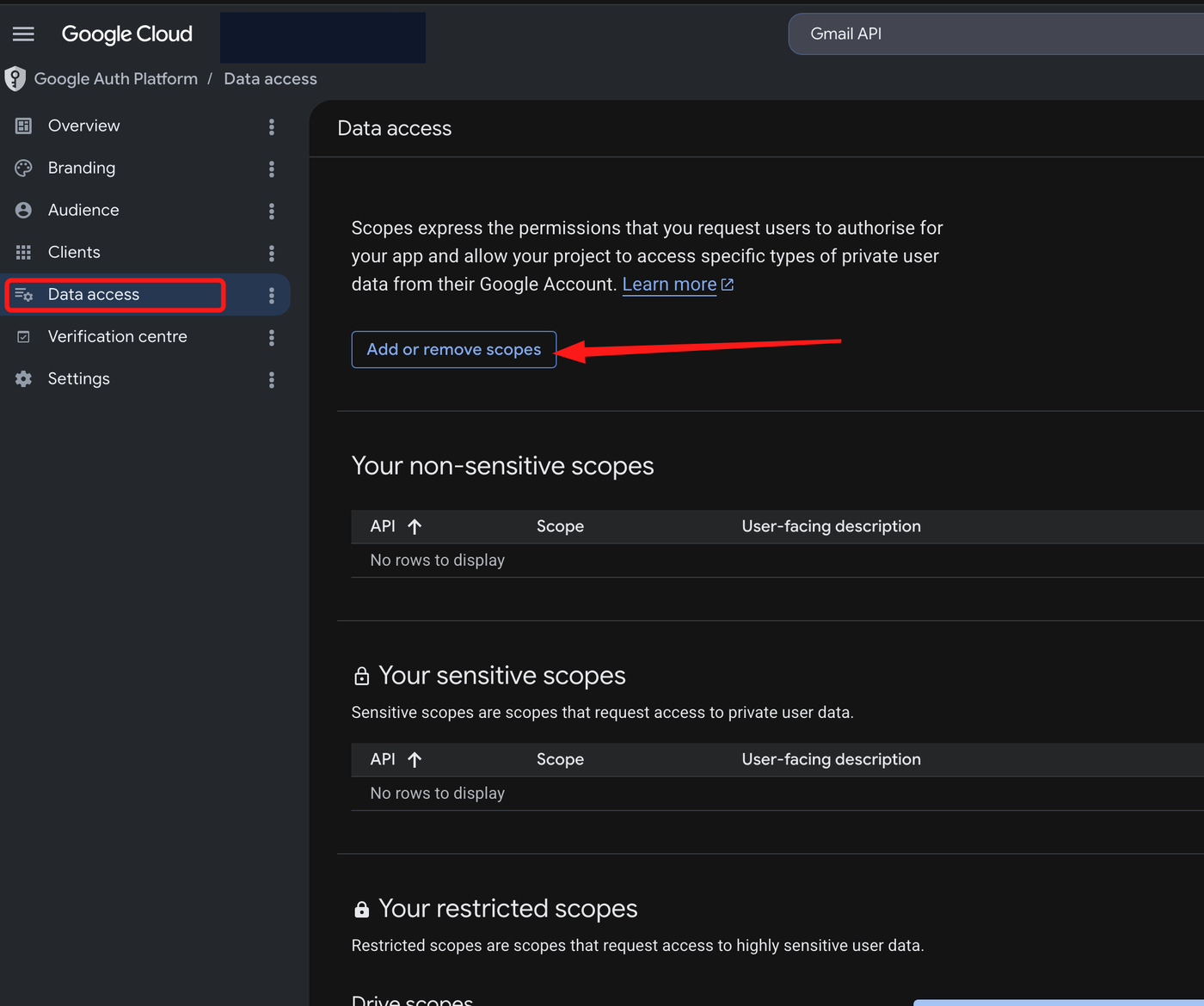
Task: Click the sensitive scopes description sentence
Action: click(602, 713)
